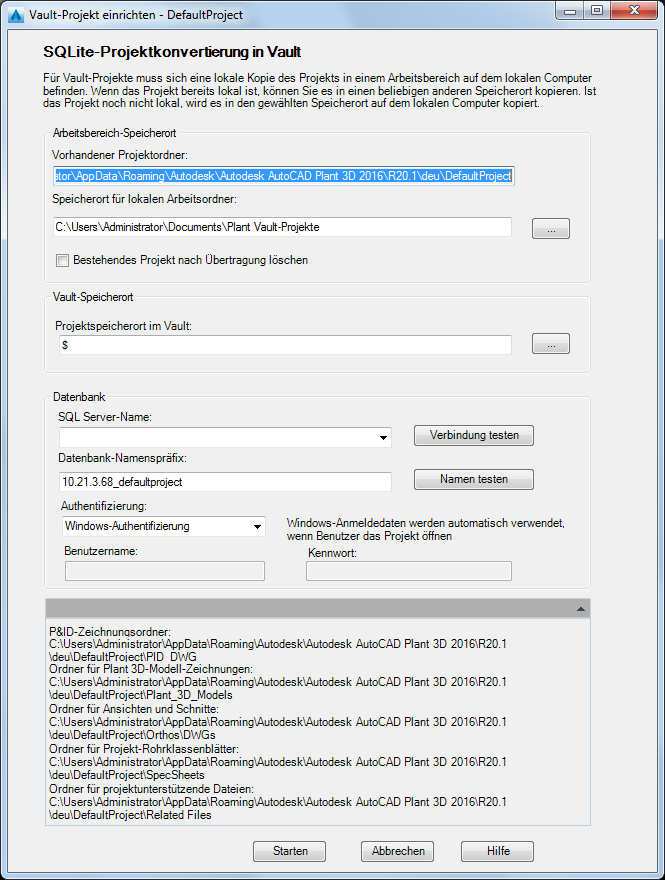Viewport: 665px width, 880px height.
Task: Enable Bestehendes Projekt nach Übertragung löschen
Action: pos(62,260)
